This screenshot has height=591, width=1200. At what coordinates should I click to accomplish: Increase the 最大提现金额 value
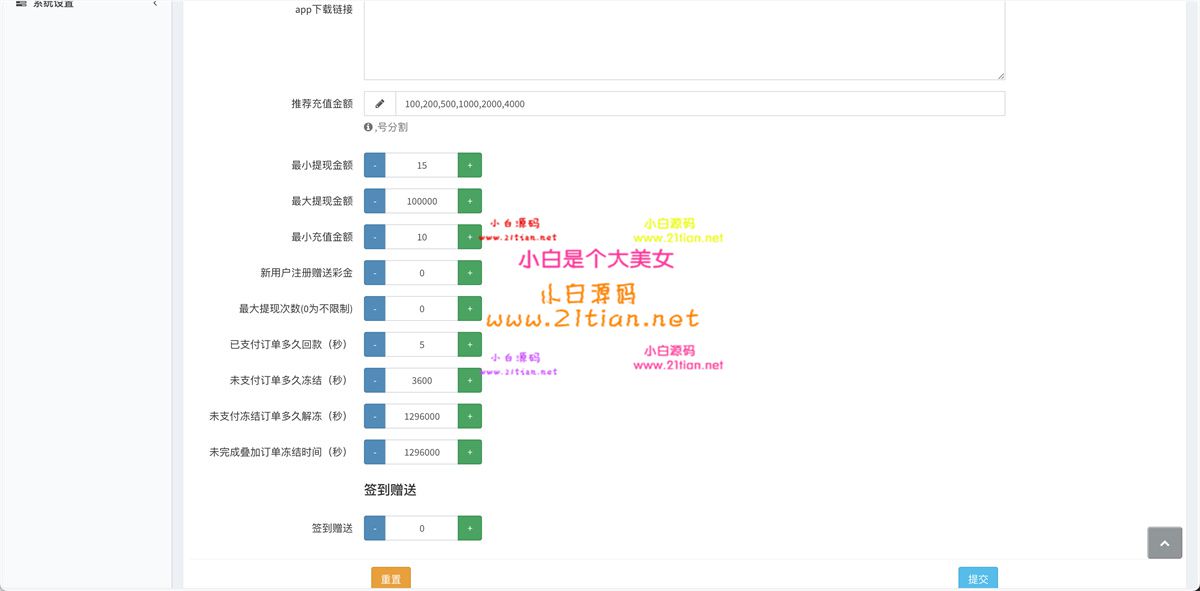pyautogui.click(x=470, y=201)
